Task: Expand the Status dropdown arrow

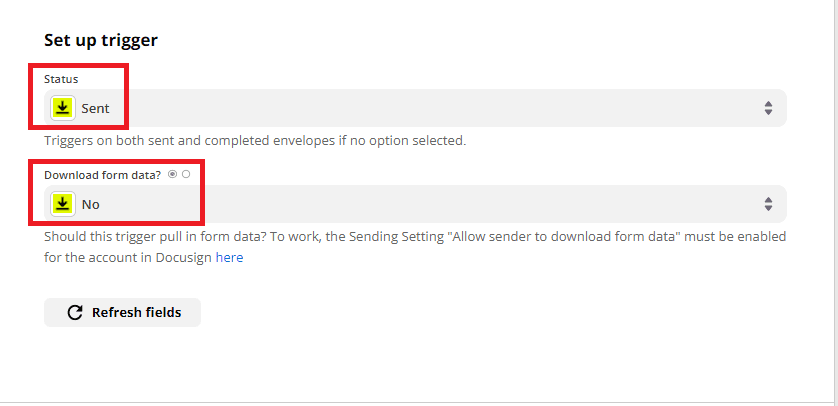Action: 768,108
